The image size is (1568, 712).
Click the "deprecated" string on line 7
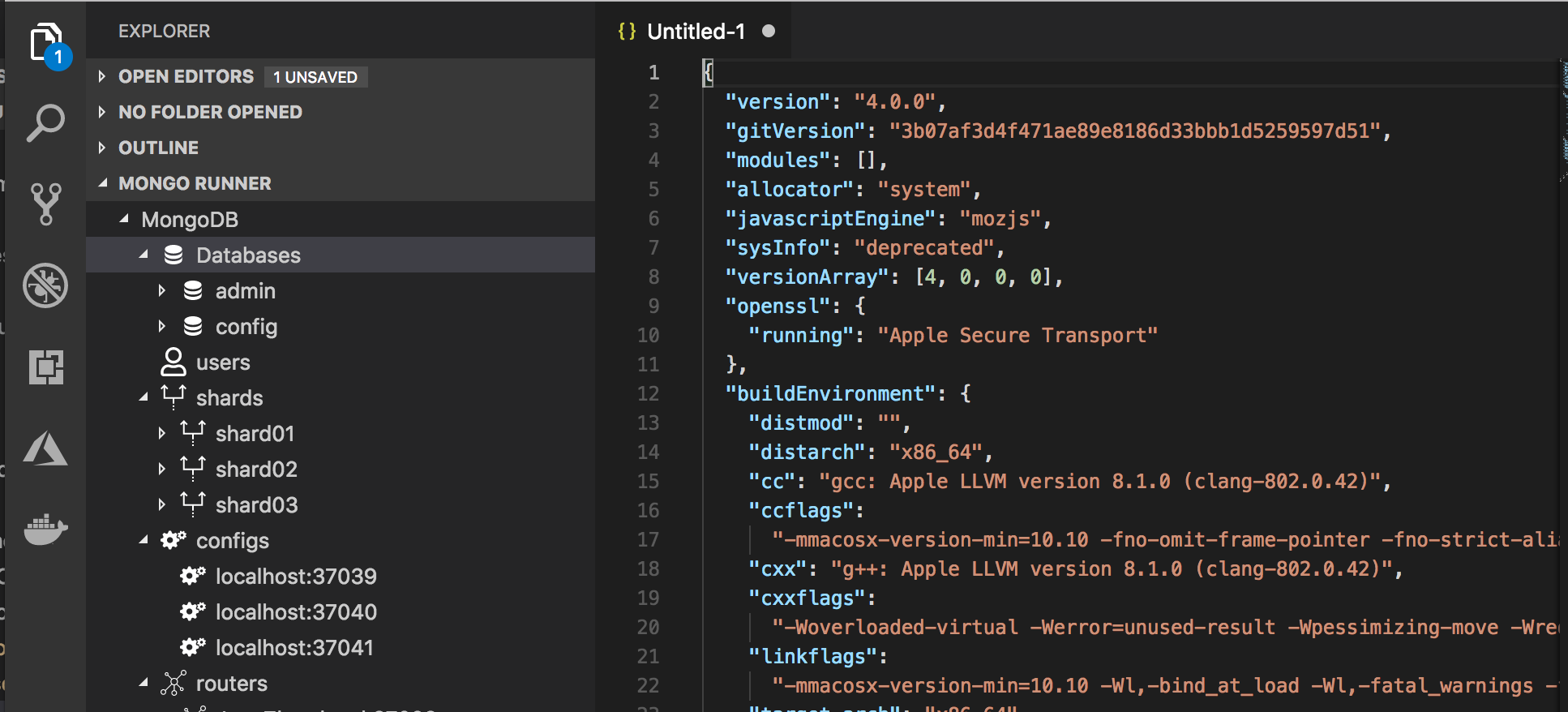point(924,248)
